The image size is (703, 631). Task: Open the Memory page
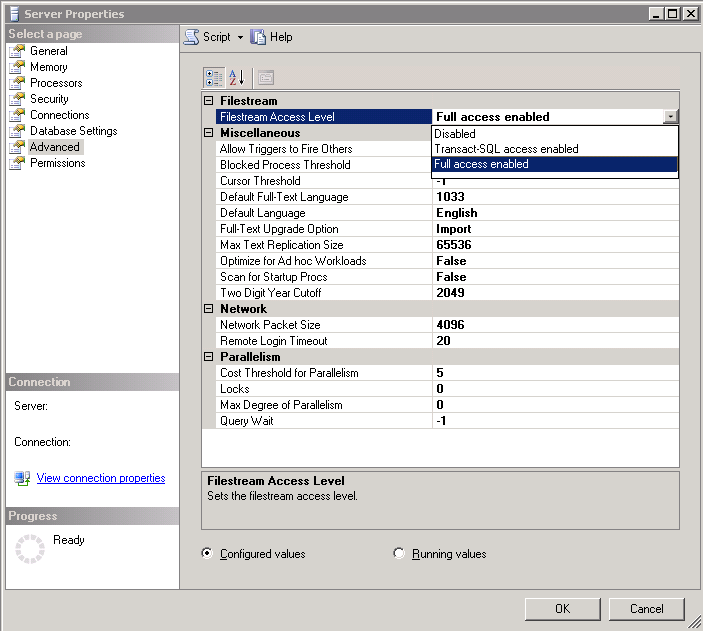tap(49, 67)
